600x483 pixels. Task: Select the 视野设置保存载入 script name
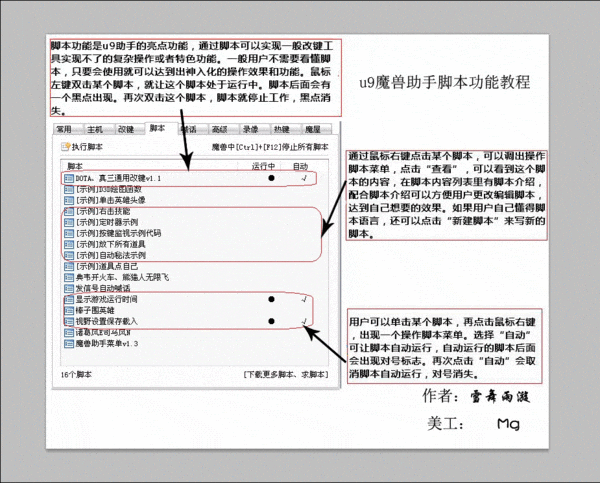pyautogui.click(x=106, y=321)
